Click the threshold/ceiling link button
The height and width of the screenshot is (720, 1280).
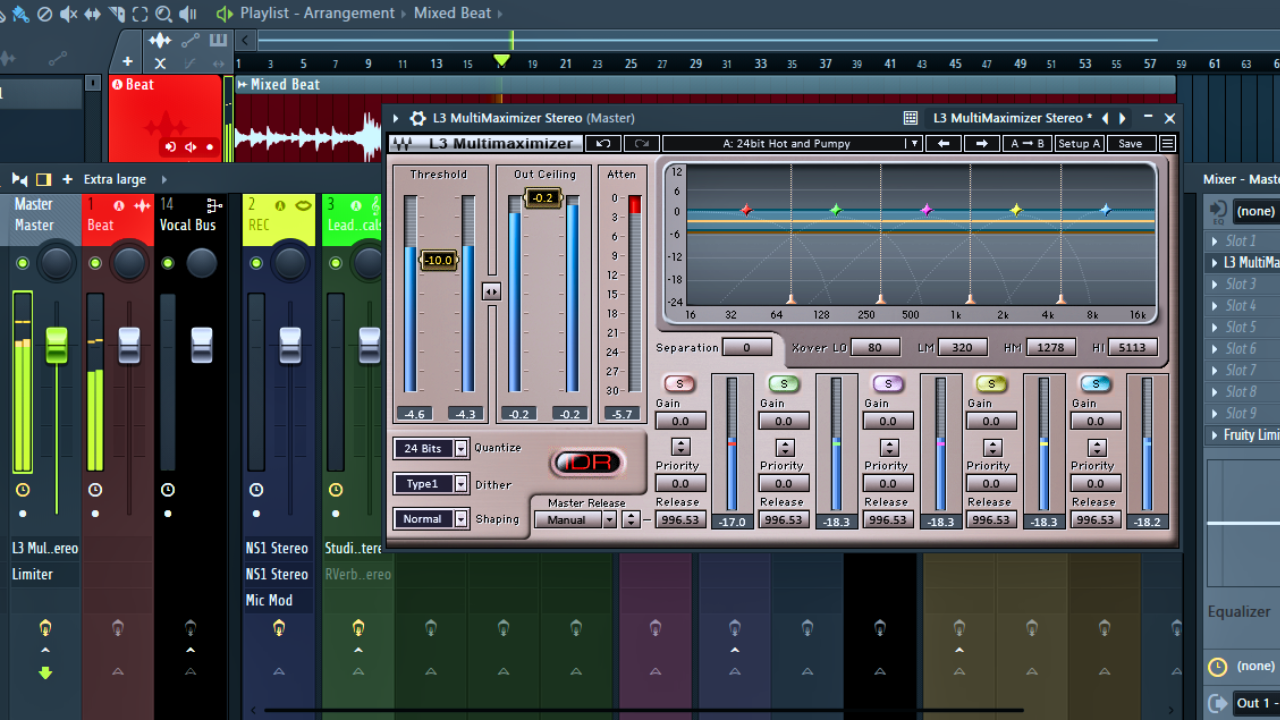pyautogui.click(x=491, y=291)
